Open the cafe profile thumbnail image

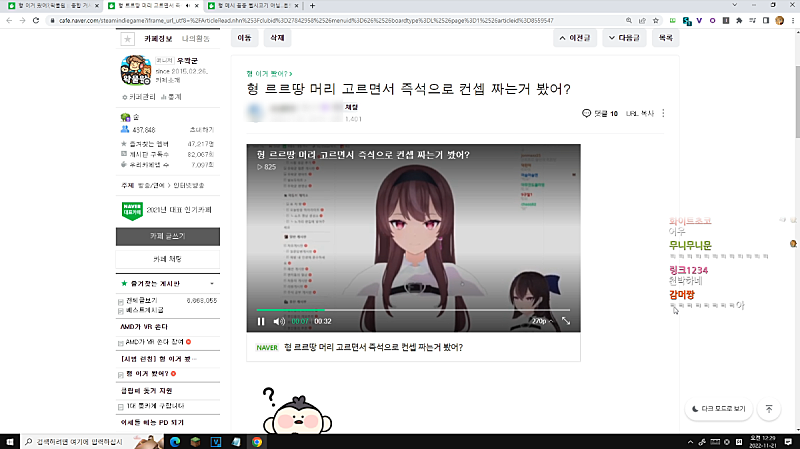(136, 70)
